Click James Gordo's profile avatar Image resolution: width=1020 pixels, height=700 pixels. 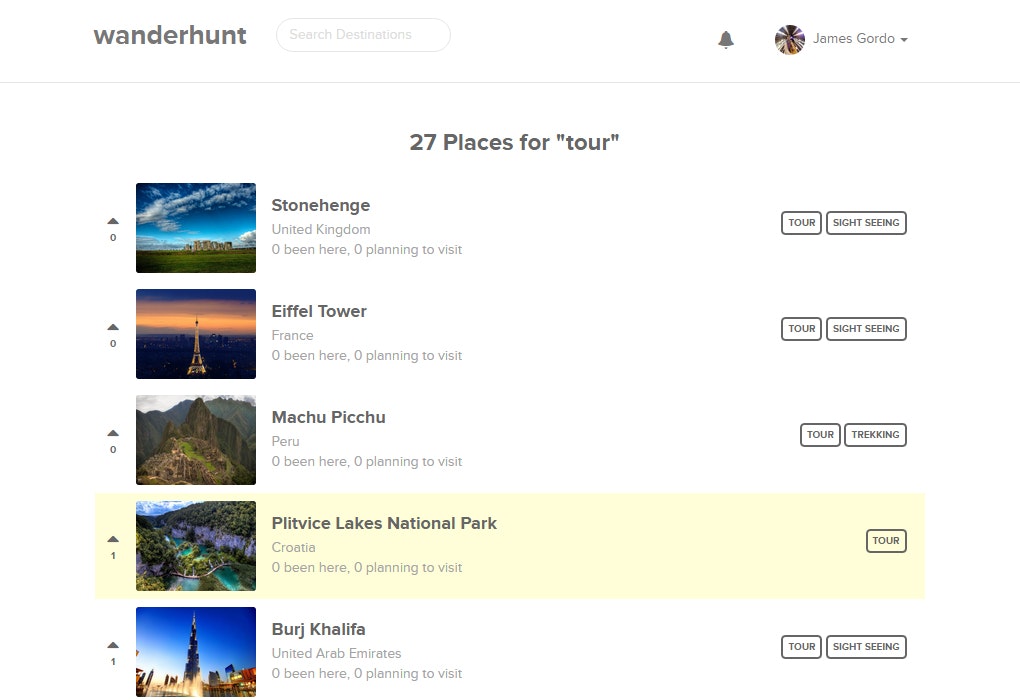(790, 40)
